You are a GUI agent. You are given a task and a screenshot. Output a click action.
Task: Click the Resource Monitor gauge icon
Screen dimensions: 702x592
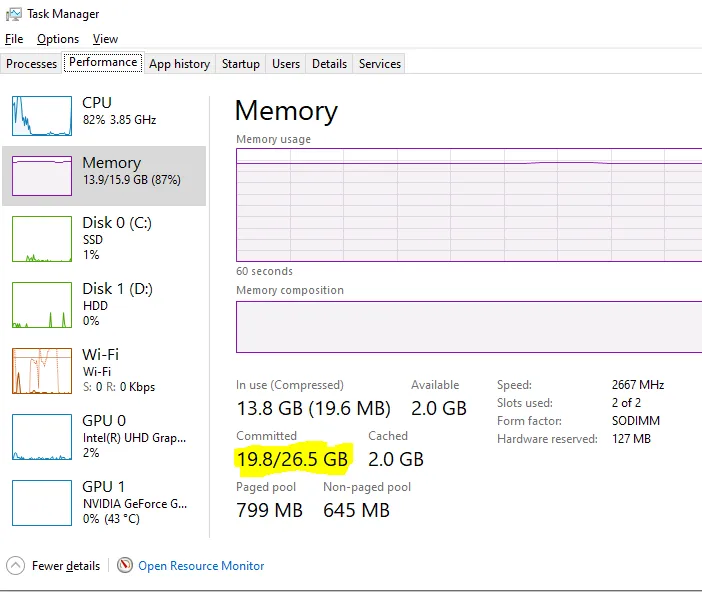(125, 565)
